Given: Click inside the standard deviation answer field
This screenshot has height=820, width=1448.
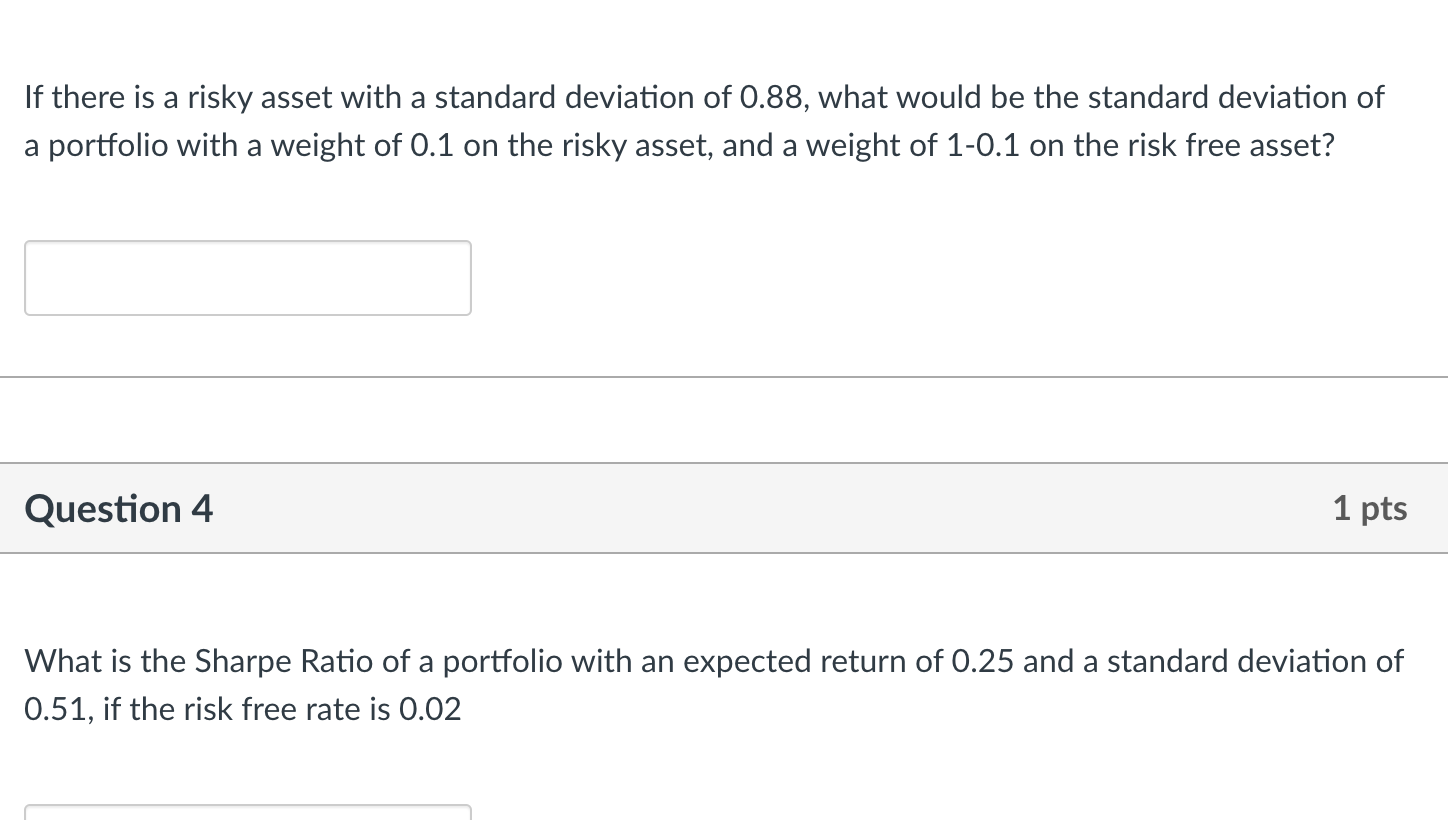Looking at the screenshot, I should [x=247, y=277].
